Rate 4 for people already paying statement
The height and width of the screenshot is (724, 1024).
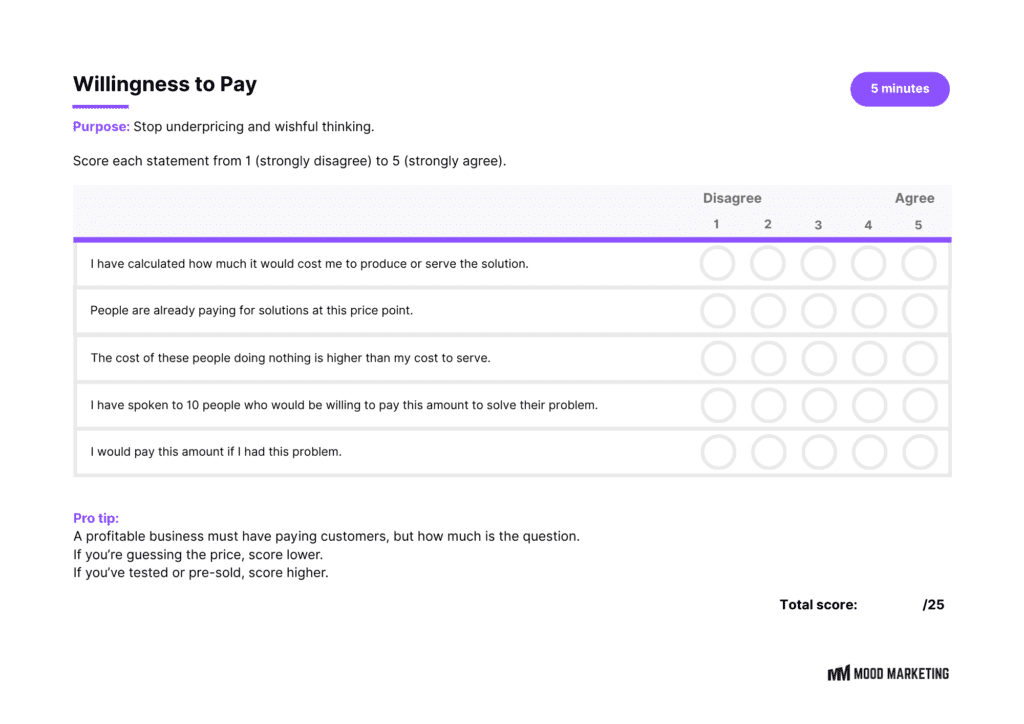click(x=869, y=311)
